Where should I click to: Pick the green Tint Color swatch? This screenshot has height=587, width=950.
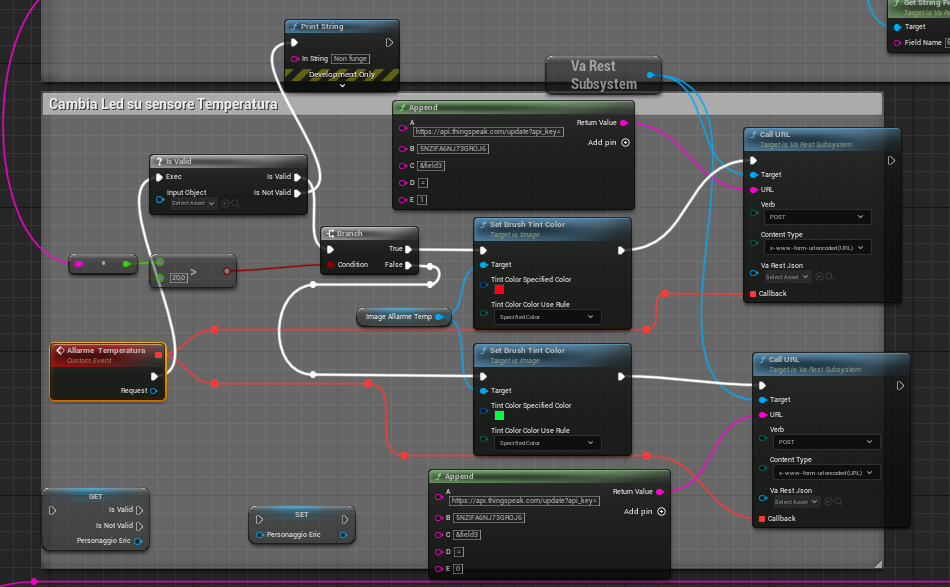click(x=499, y=416)
